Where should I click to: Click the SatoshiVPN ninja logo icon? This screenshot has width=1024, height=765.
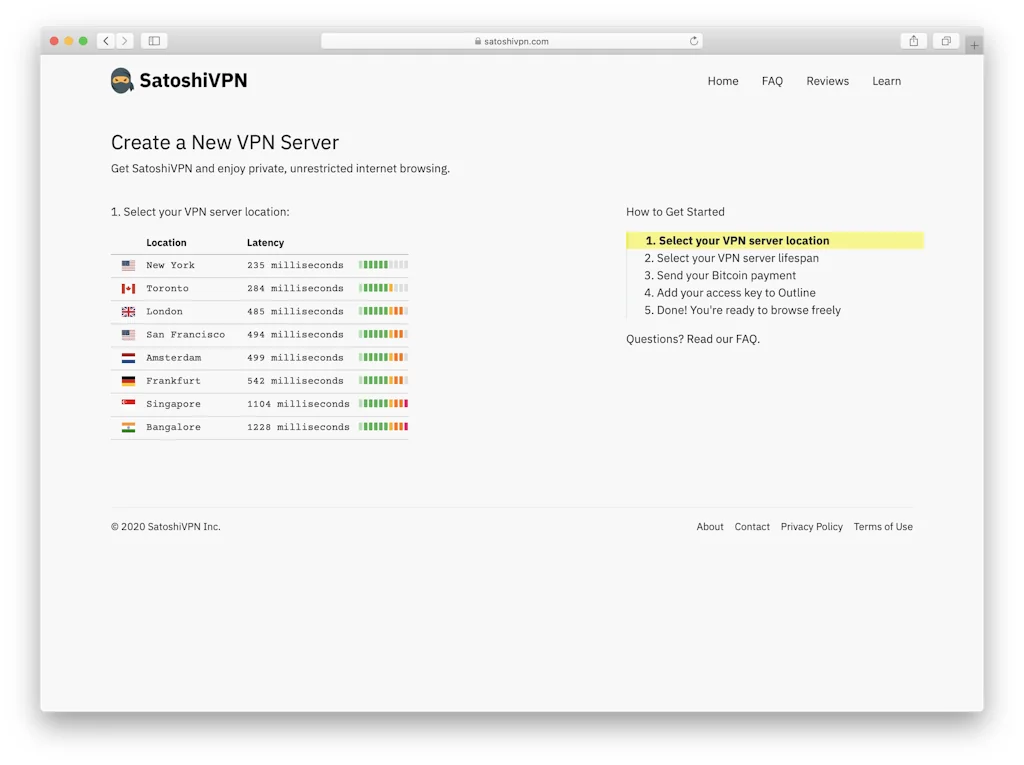tap(122, 81)
